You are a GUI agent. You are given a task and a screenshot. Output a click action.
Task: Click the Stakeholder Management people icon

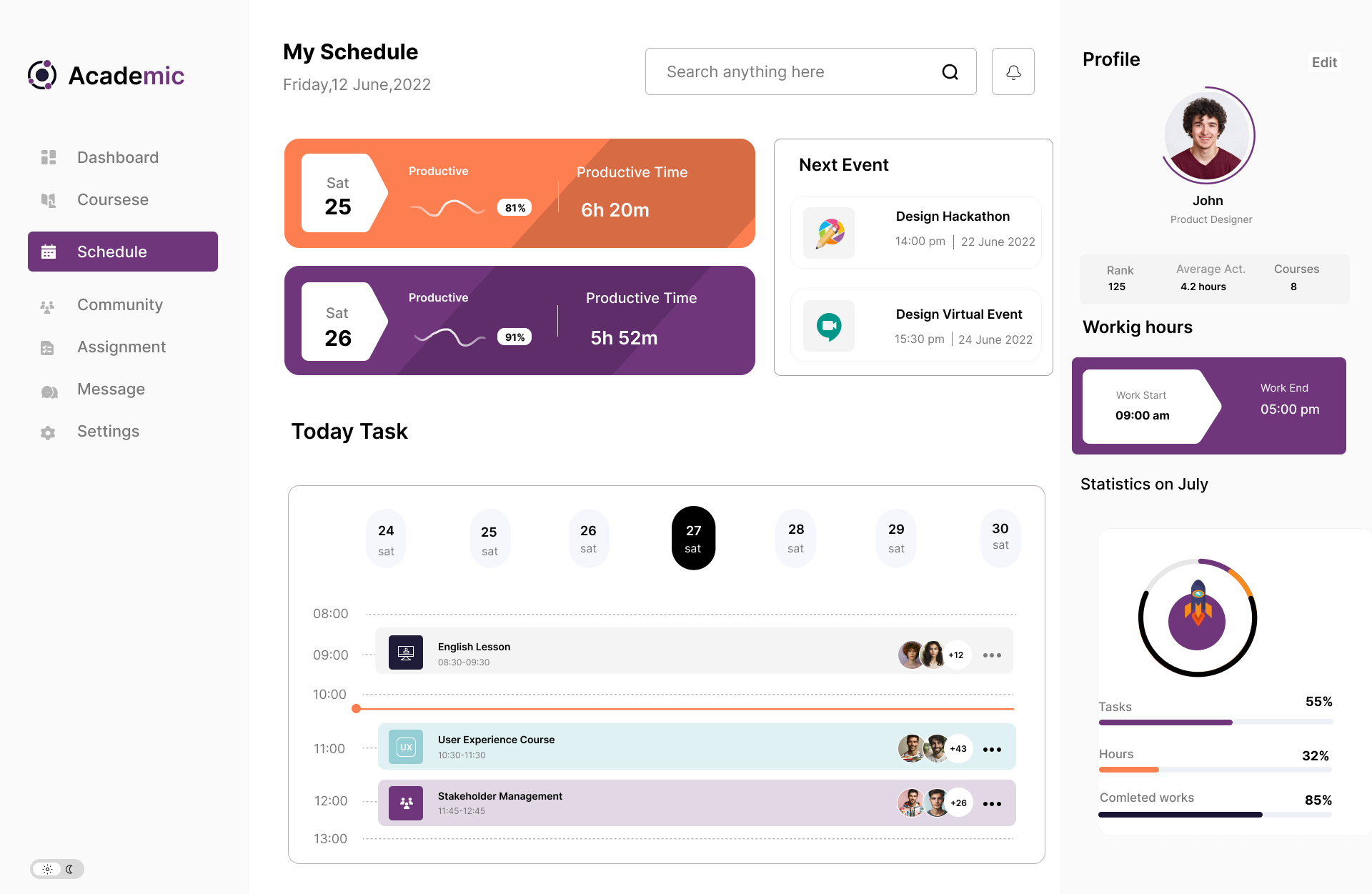[x=405, y=803]
